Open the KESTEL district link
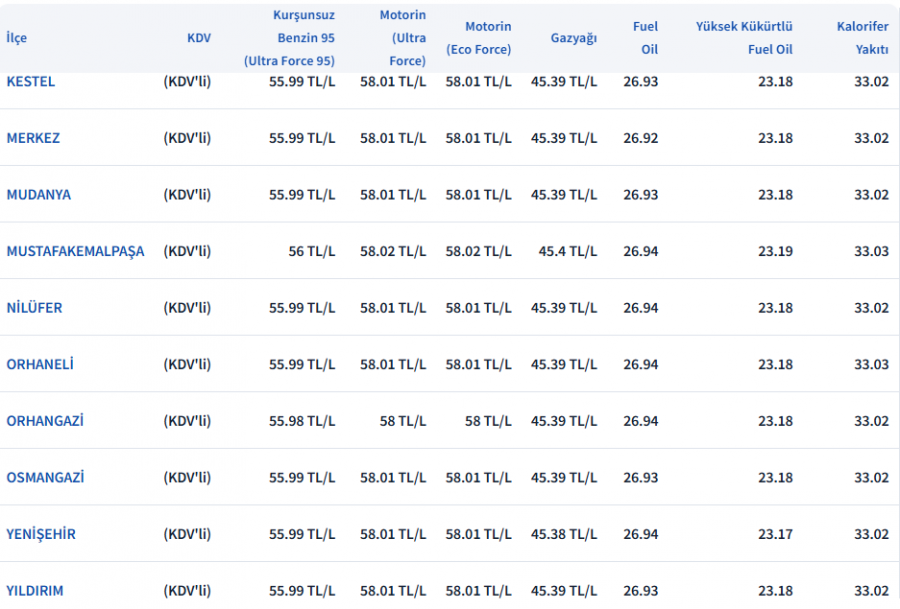 (x=31, y=82)
